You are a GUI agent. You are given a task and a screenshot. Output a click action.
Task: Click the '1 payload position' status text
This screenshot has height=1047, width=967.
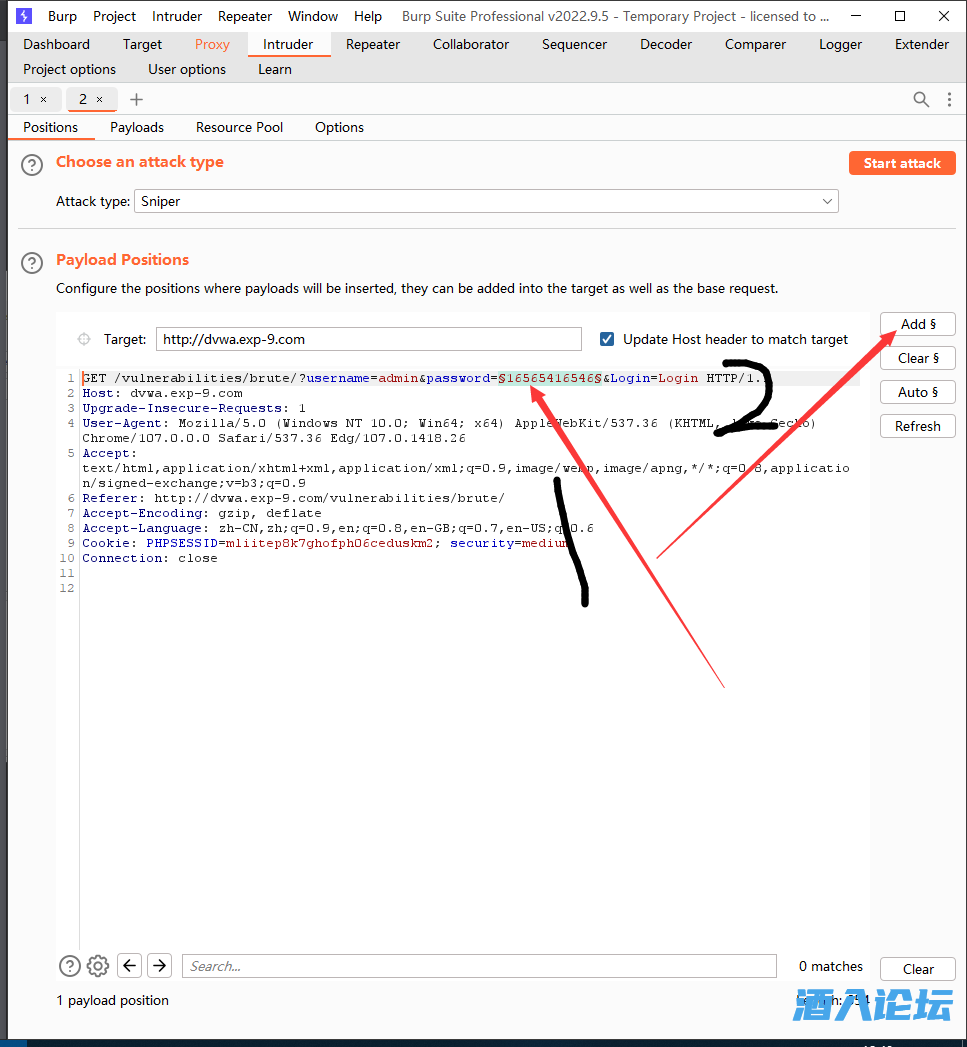tap(112, 1000)
